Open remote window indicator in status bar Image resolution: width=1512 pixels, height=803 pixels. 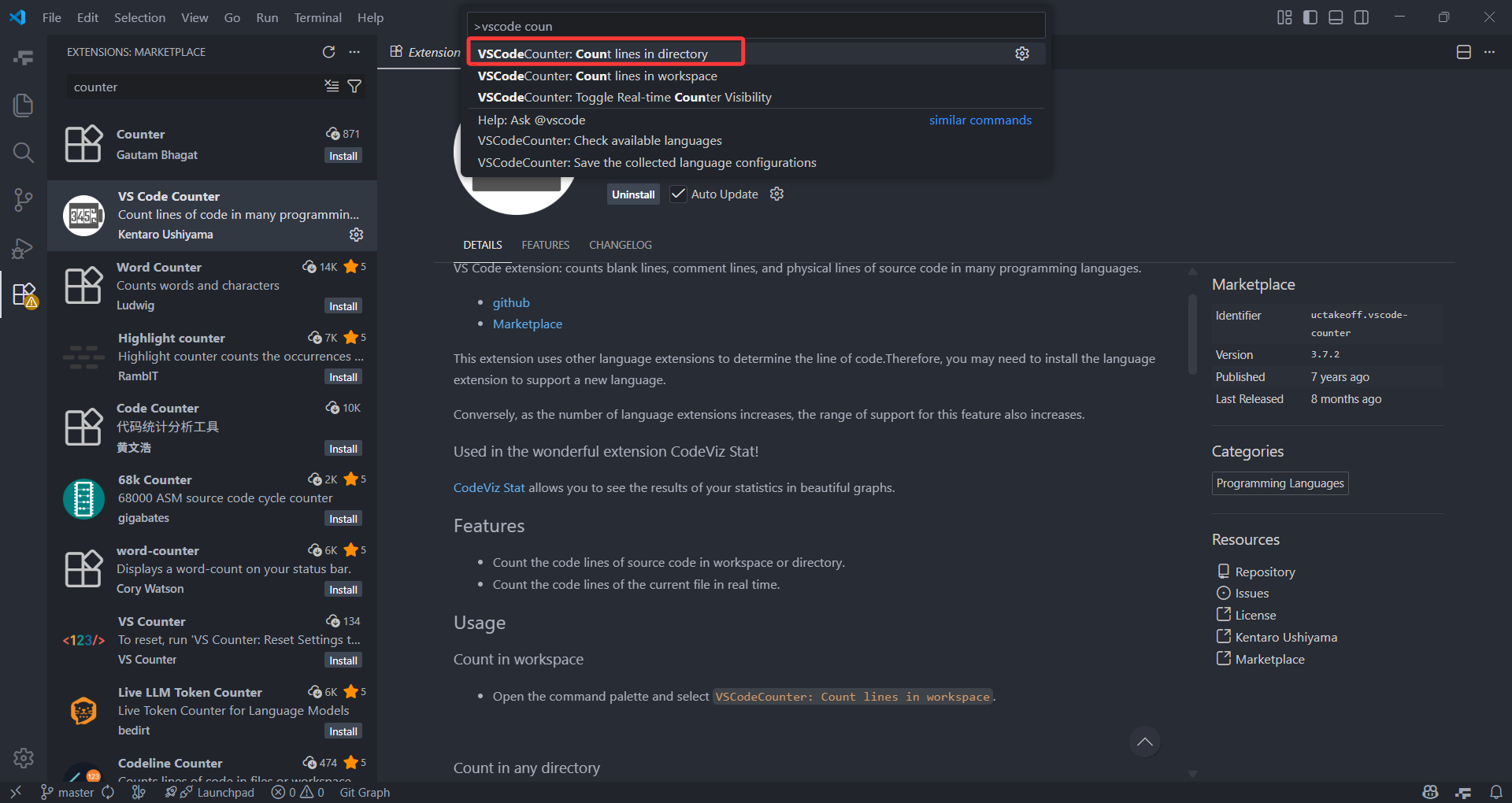pos(15,792)
